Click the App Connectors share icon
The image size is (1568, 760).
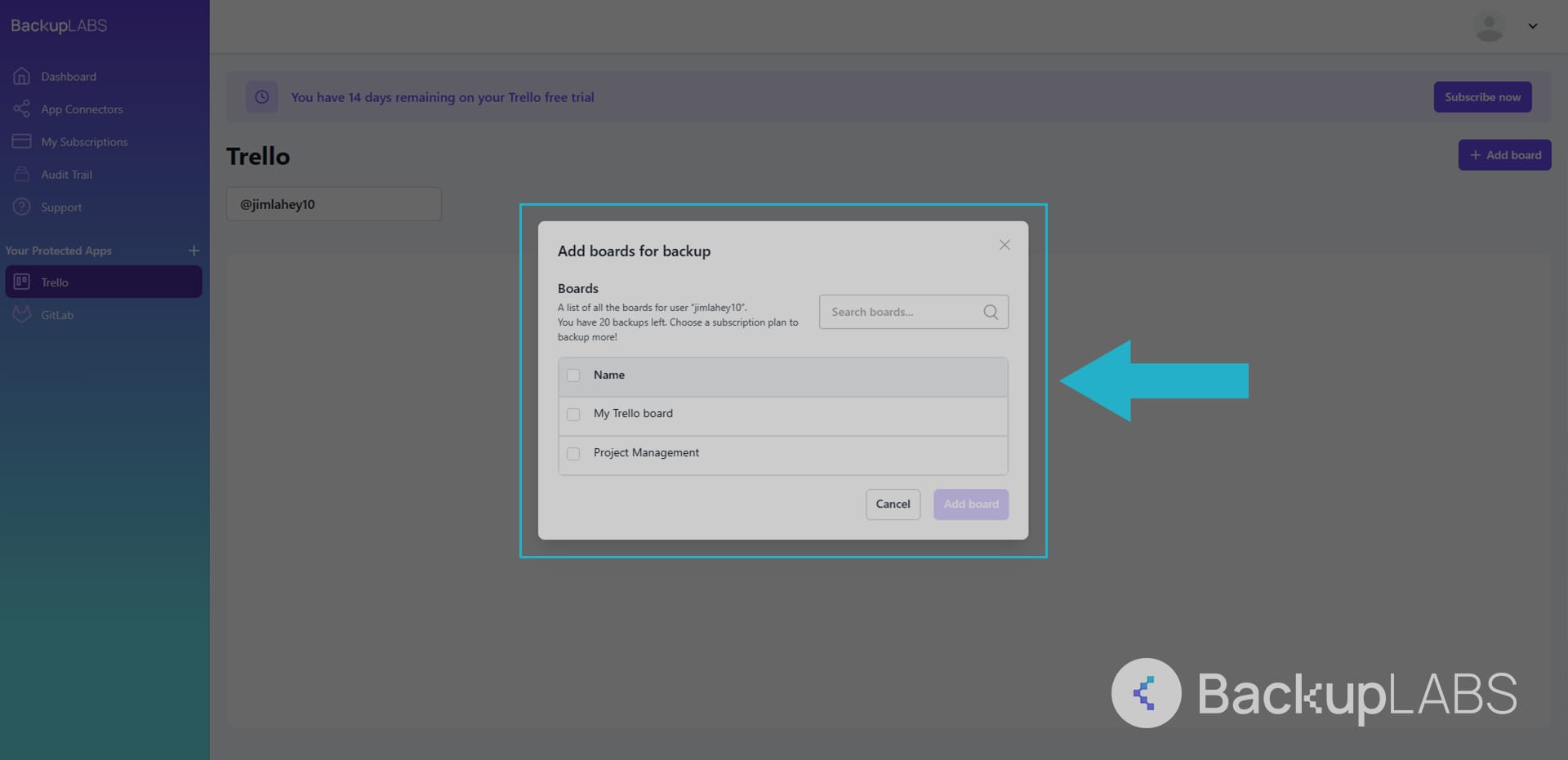pyautogui.click(x=22, y=109)
